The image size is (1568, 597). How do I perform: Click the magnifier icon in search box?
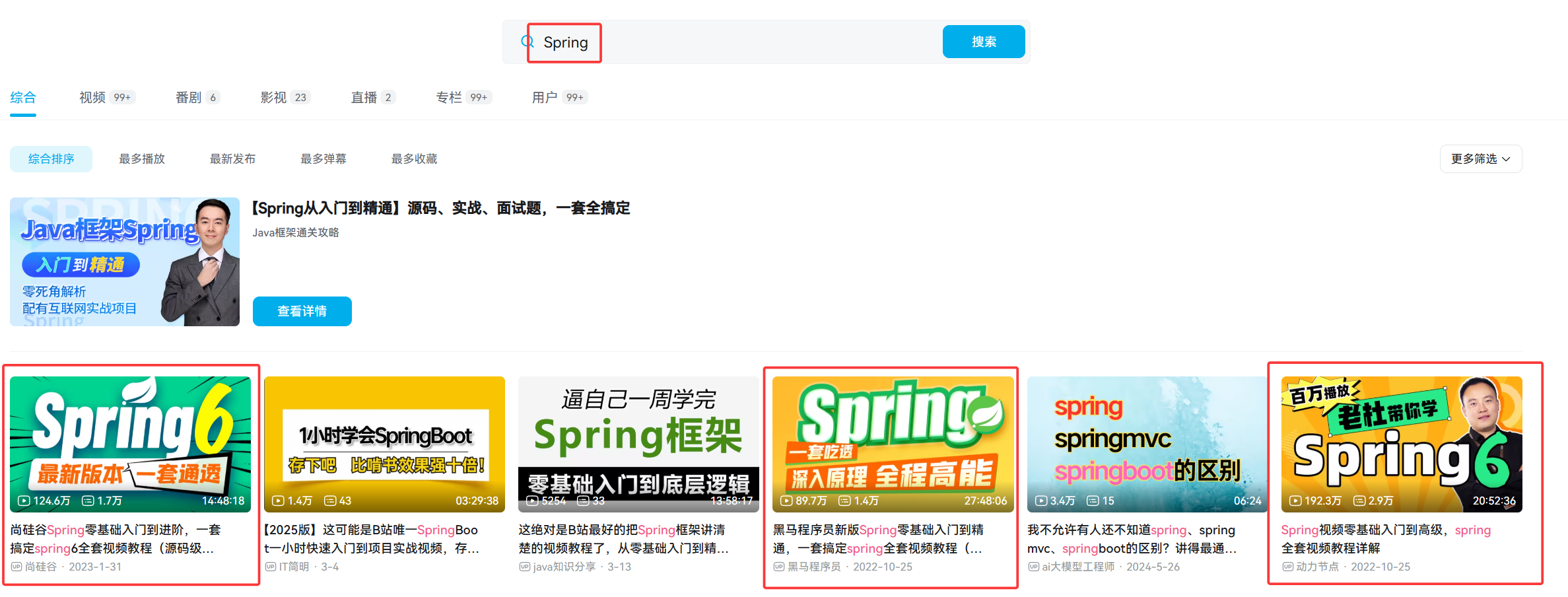[528, 42]
